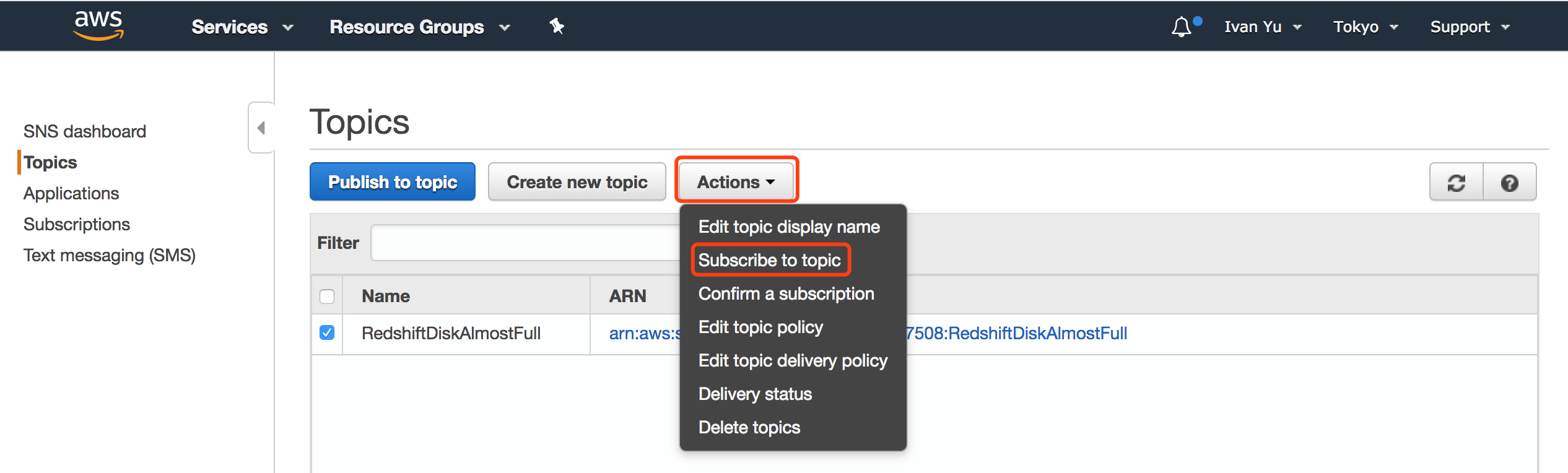Collapse the left navigation panel
The width and height of the screenshot is (1568, 473).
(x=261, y=128)
